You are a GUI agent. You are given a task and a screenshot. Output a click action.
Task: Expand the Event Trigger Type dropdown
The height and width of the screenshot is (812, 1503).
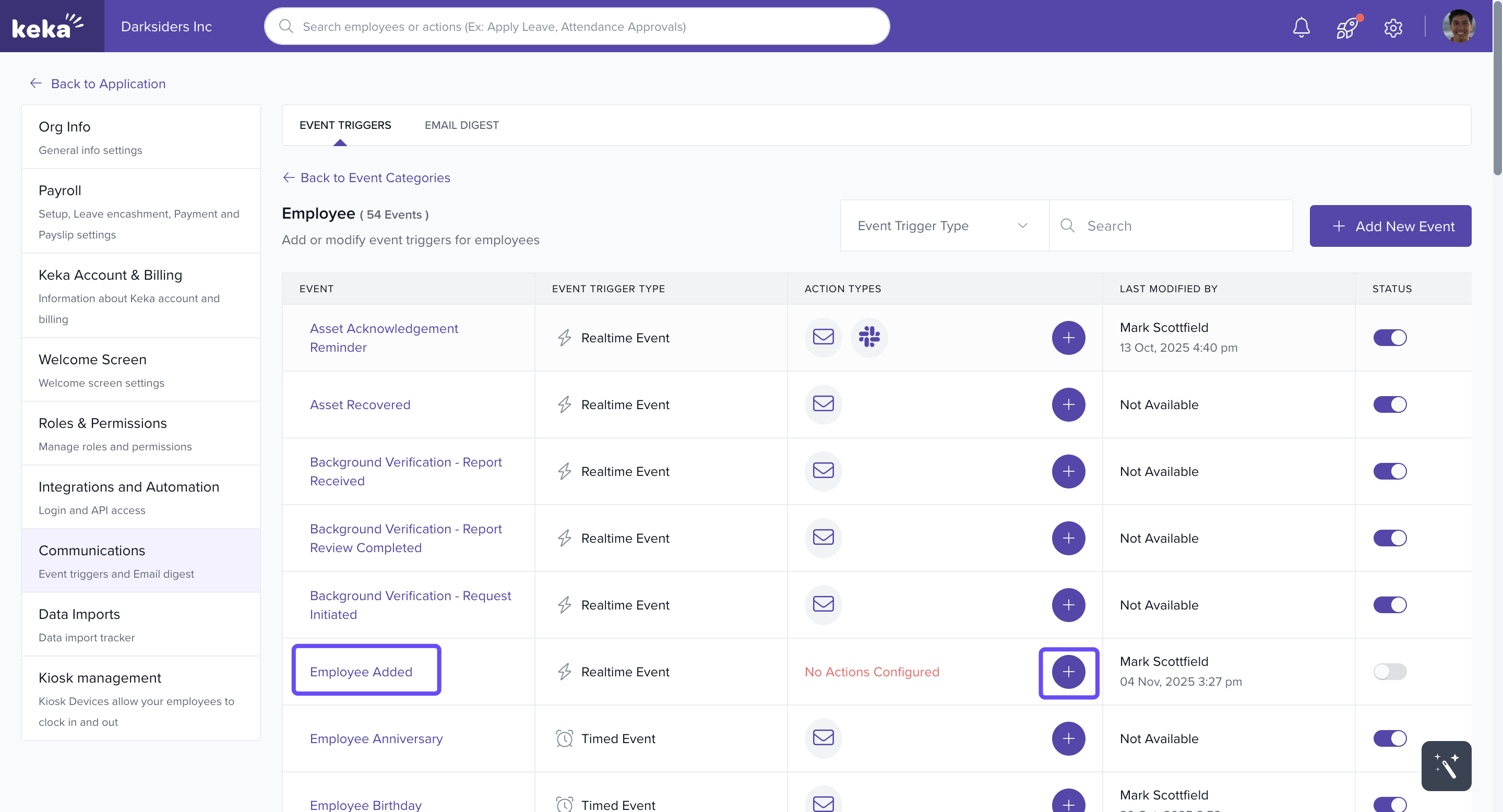click(x=943, y=226)
